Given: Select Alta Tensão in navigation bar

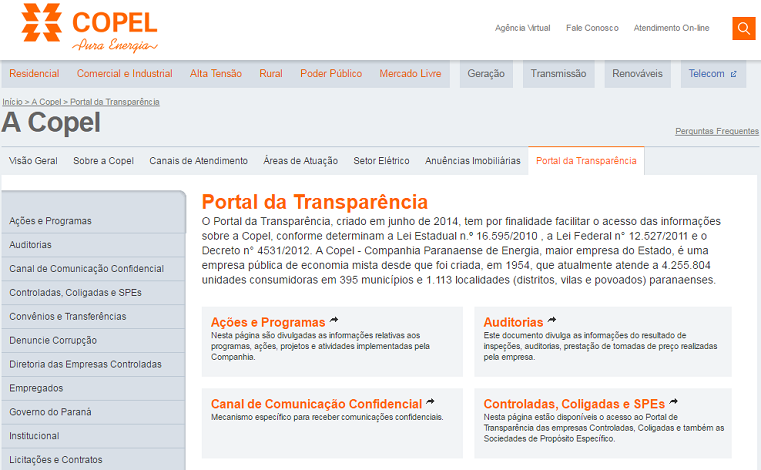Looking at the screenshot, I should click(x=215, y=74).
